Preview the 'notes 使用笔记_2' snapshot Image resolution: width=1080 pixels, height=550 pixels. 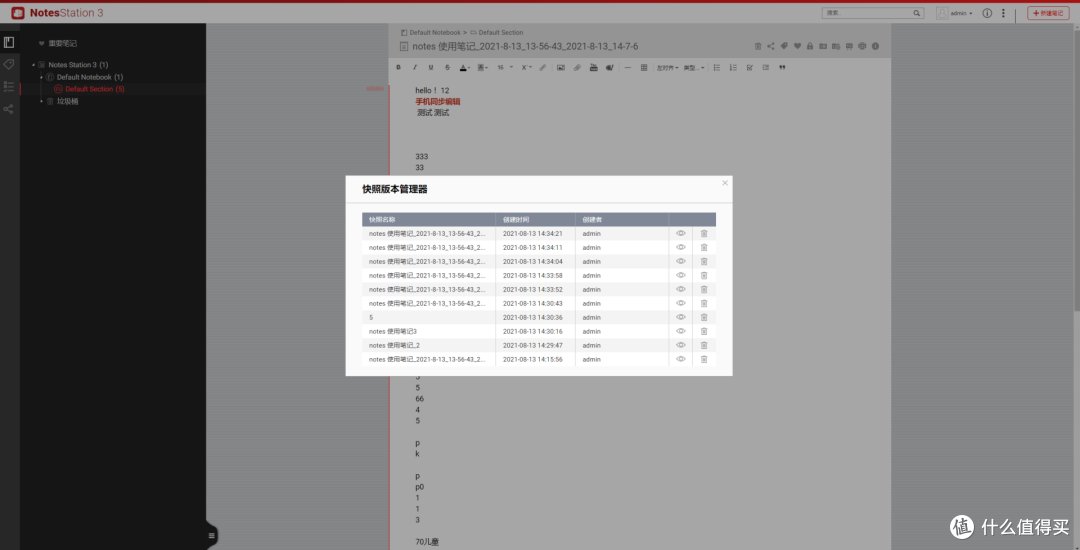[681, 345]
